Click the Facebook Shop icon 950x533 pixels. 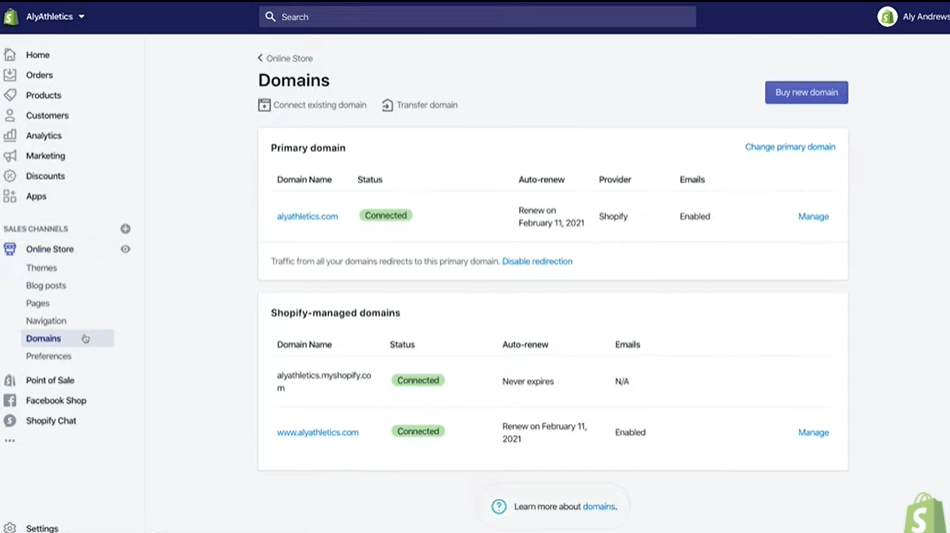pos(10,400)
